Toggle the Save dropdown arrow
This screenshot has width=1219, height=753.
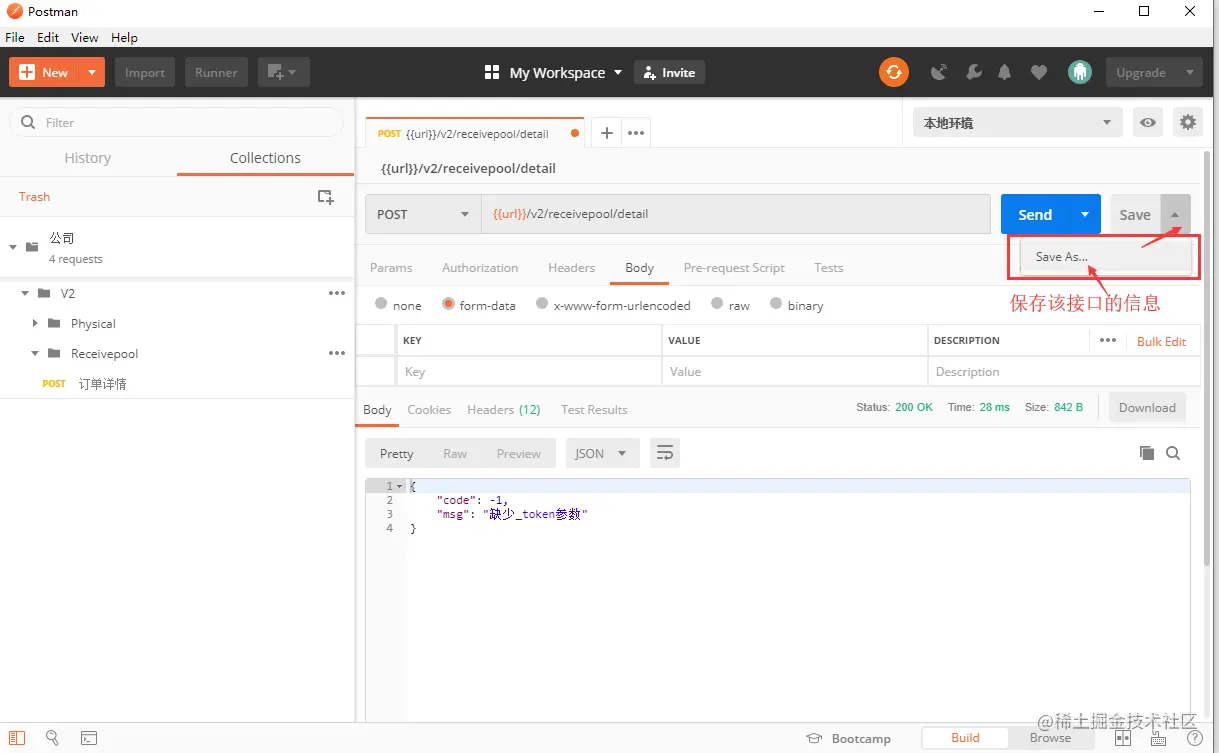tap(1175, 214)
